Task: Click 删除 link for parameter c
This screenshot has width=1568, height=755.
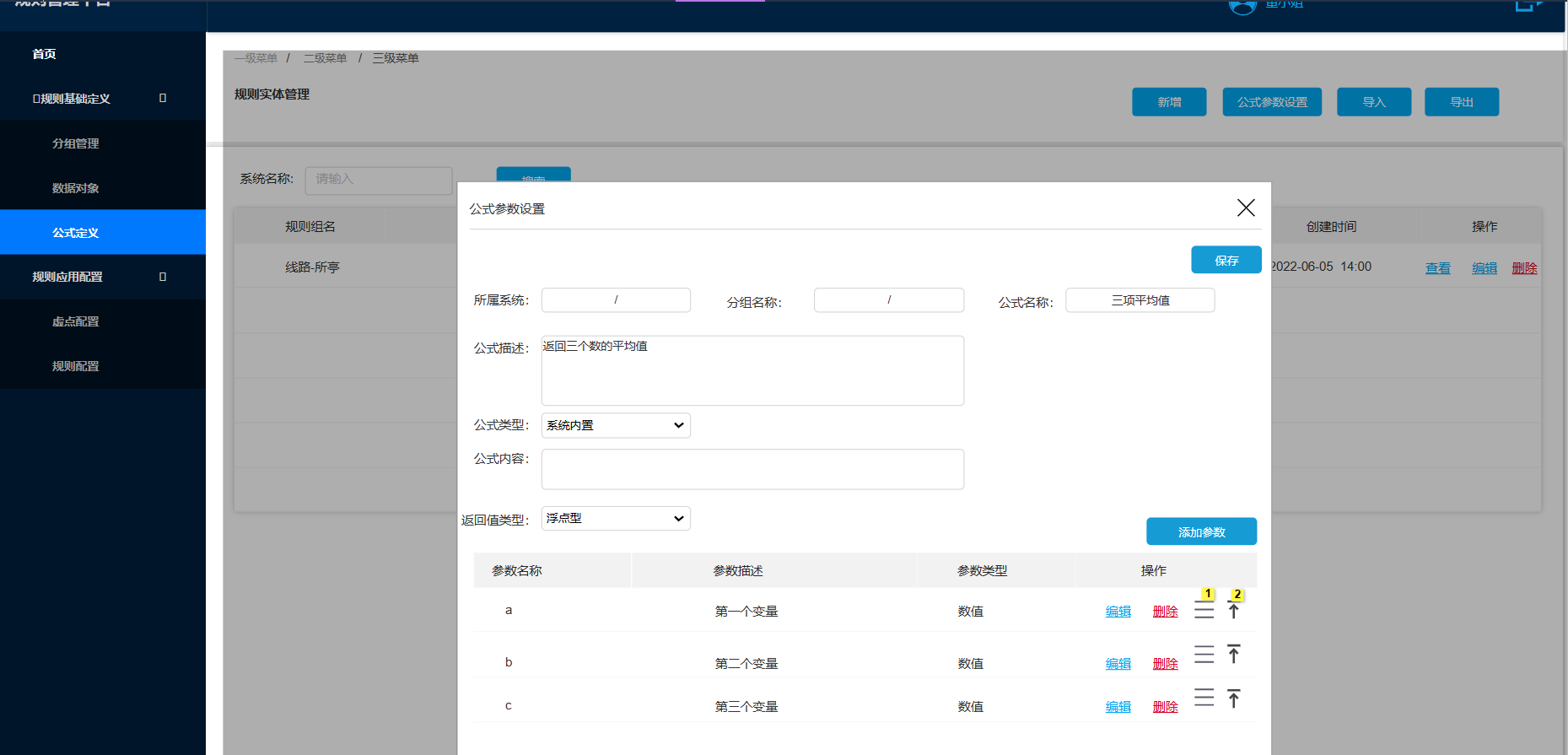Action: tap(1166, 707)
